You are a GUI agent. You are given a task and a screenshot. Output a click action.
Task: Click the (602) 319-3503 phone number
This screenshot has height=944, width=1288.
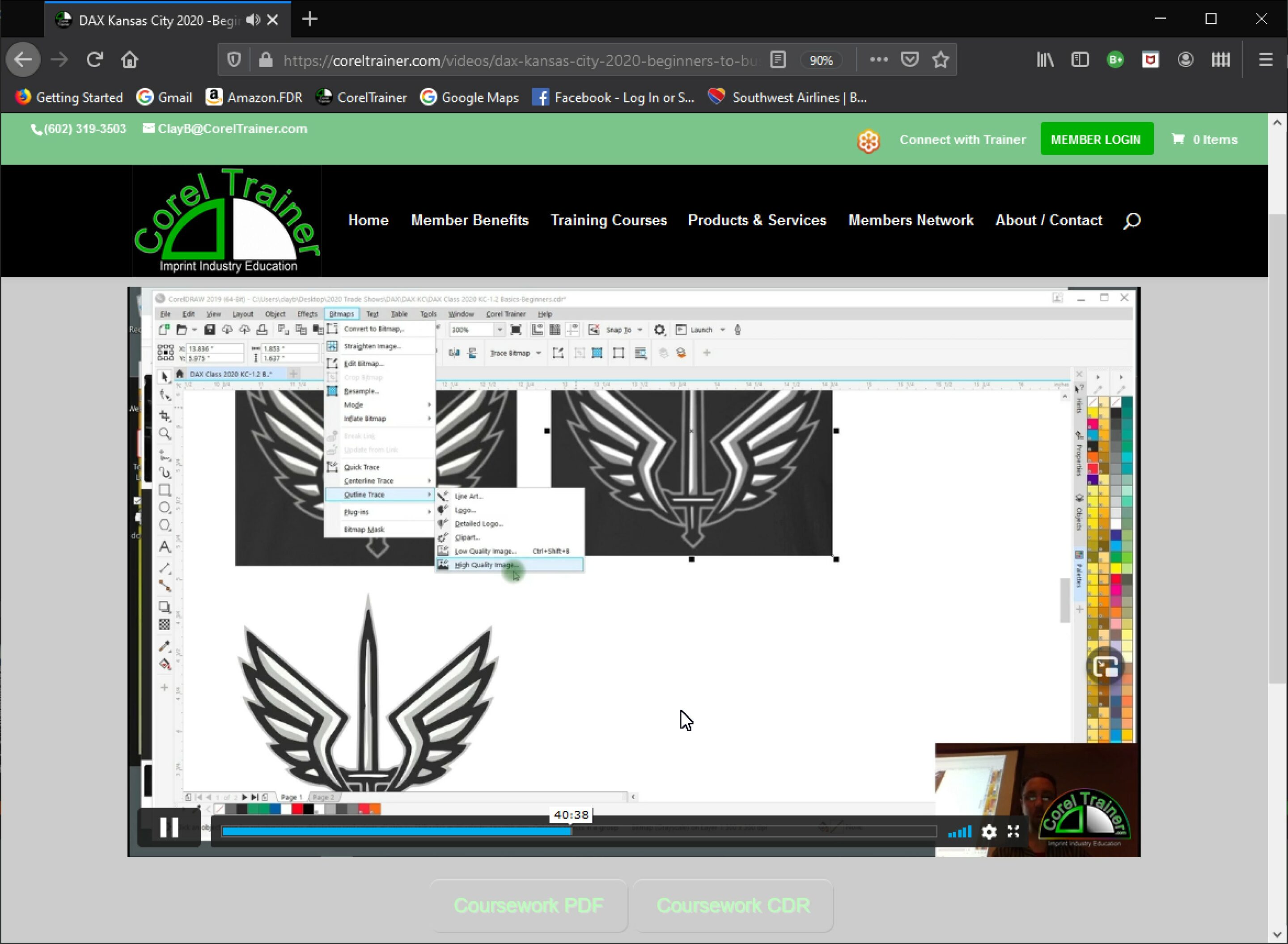point(78,129)
